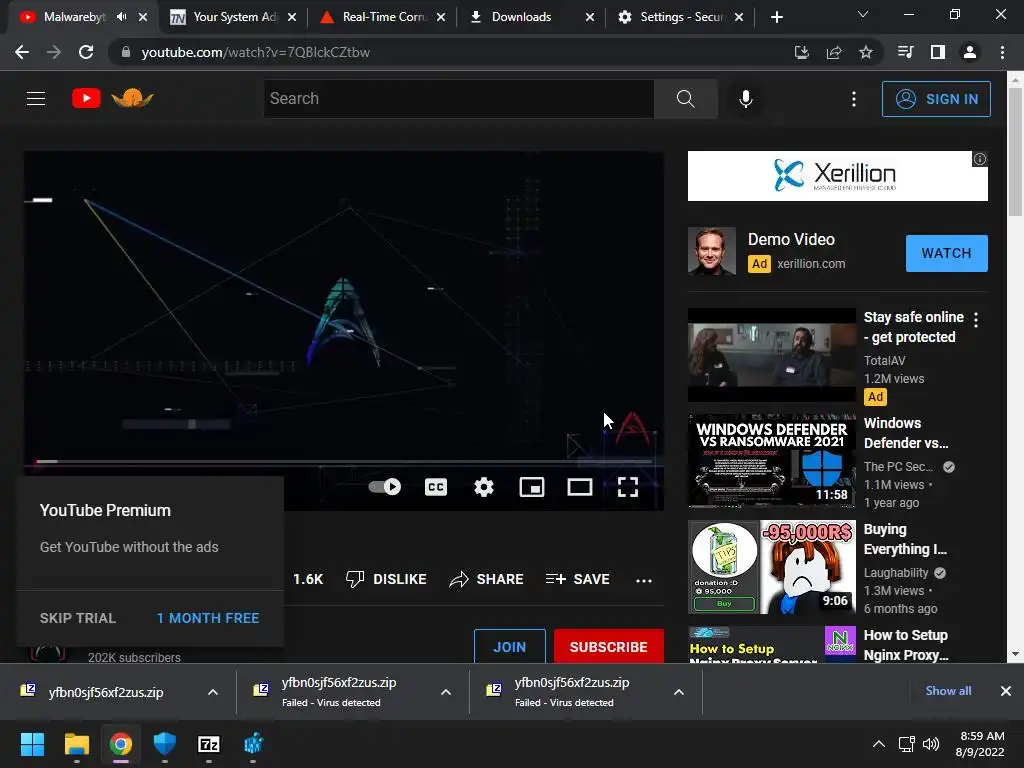Image resolution: width=1024 pixels, height=768 pixels.
Task: Expand options for second failed zip download
Action: pos(446,692)
